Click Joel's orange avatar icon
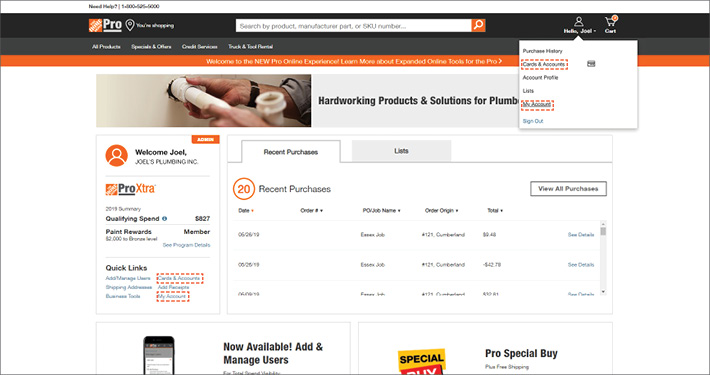Image resolution: width=710 pixels, height=375 pixels. pyautogui.click(x=116, y=155)
